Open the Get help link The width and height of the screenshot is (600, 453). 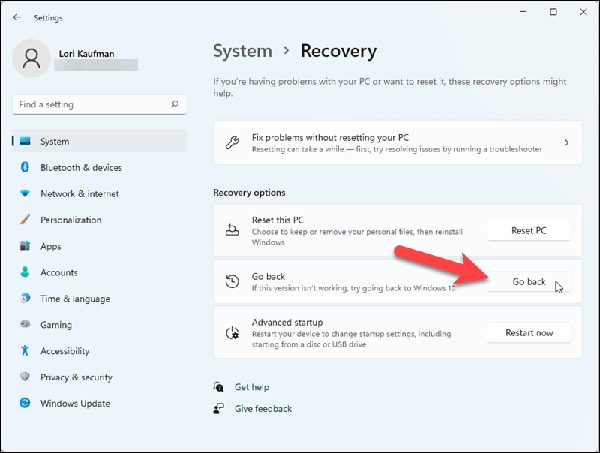point(252,387)
